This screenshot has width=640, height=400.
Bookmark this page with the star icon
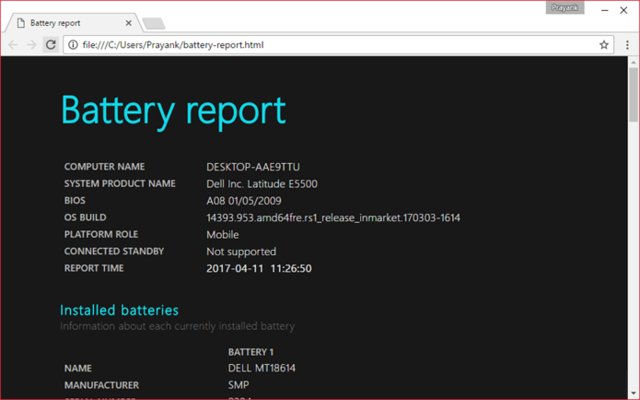coord(604,45)
